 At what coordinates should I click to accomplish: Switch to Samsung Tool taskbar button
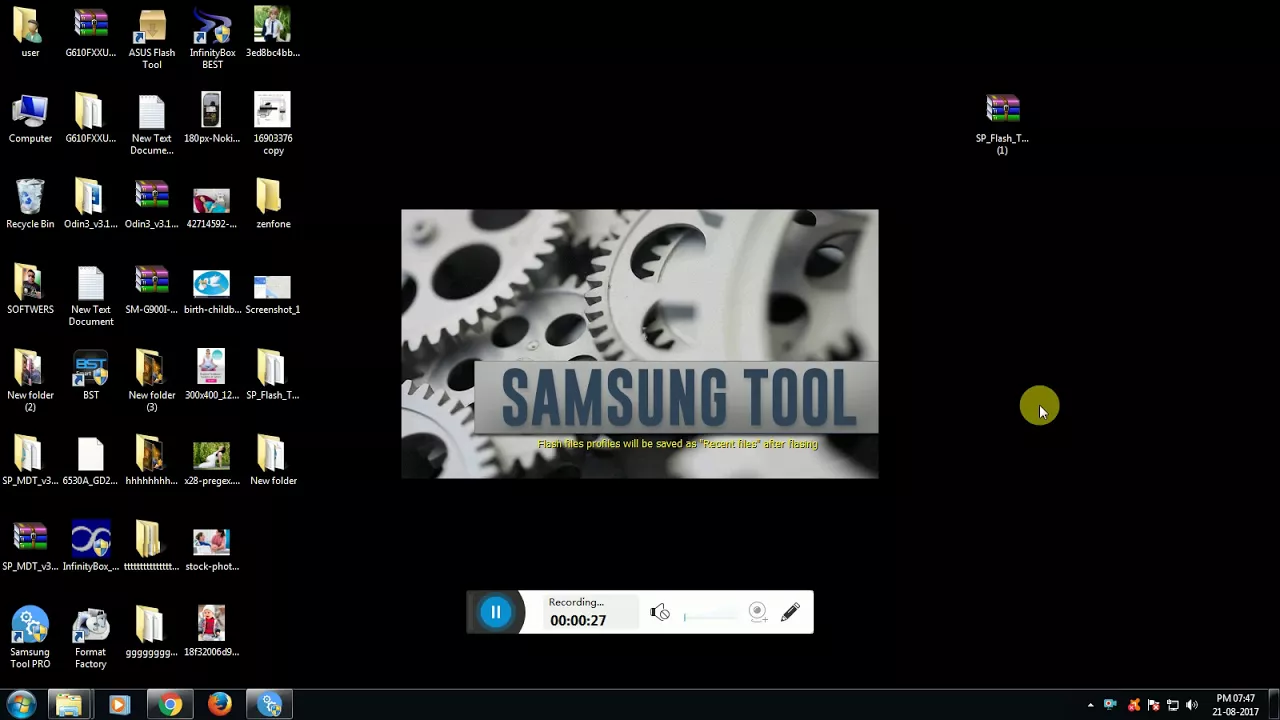[x=270, y=705]
